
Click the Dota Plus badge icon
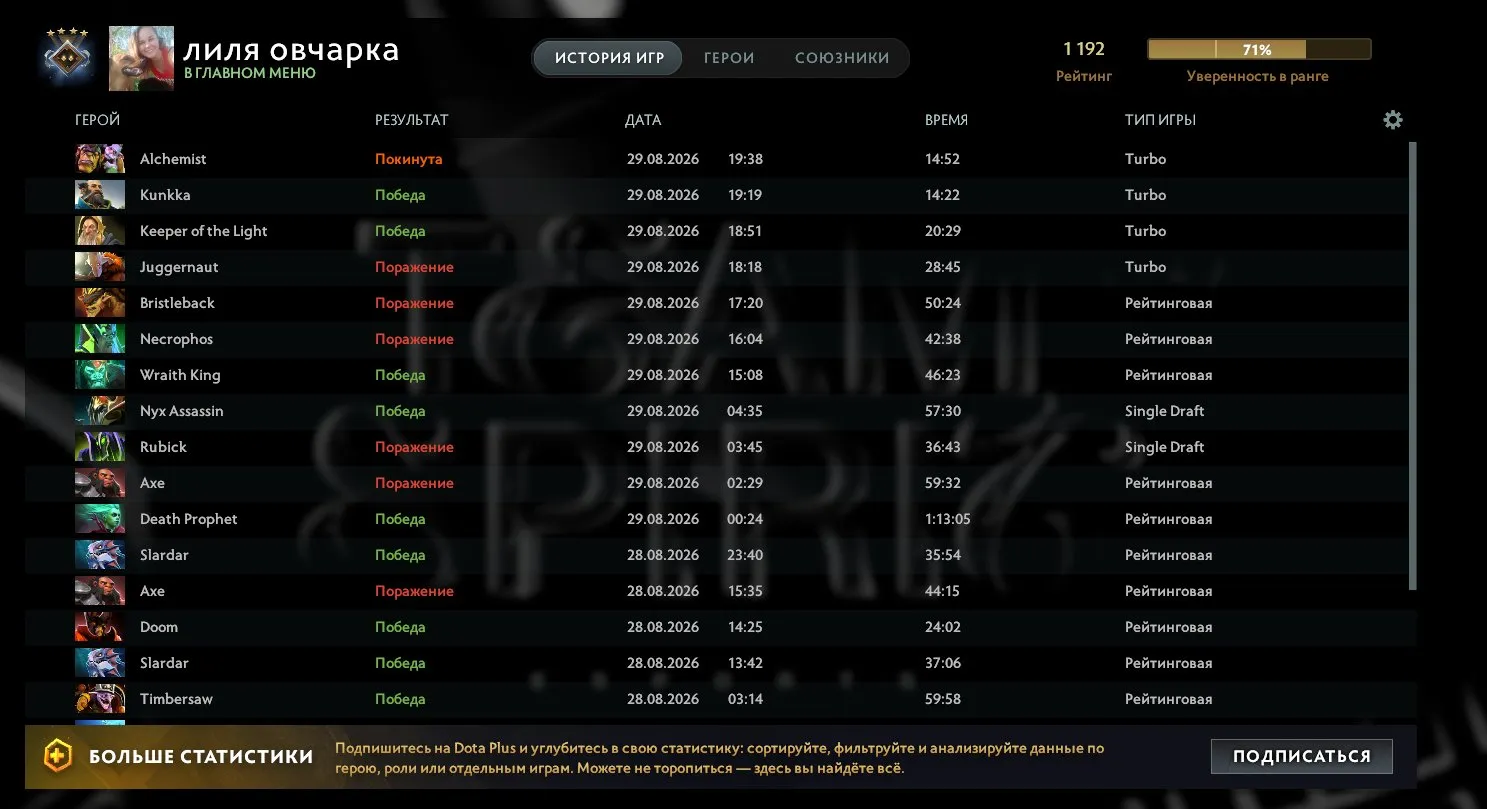pyautogui.click(x=58, y=756)
